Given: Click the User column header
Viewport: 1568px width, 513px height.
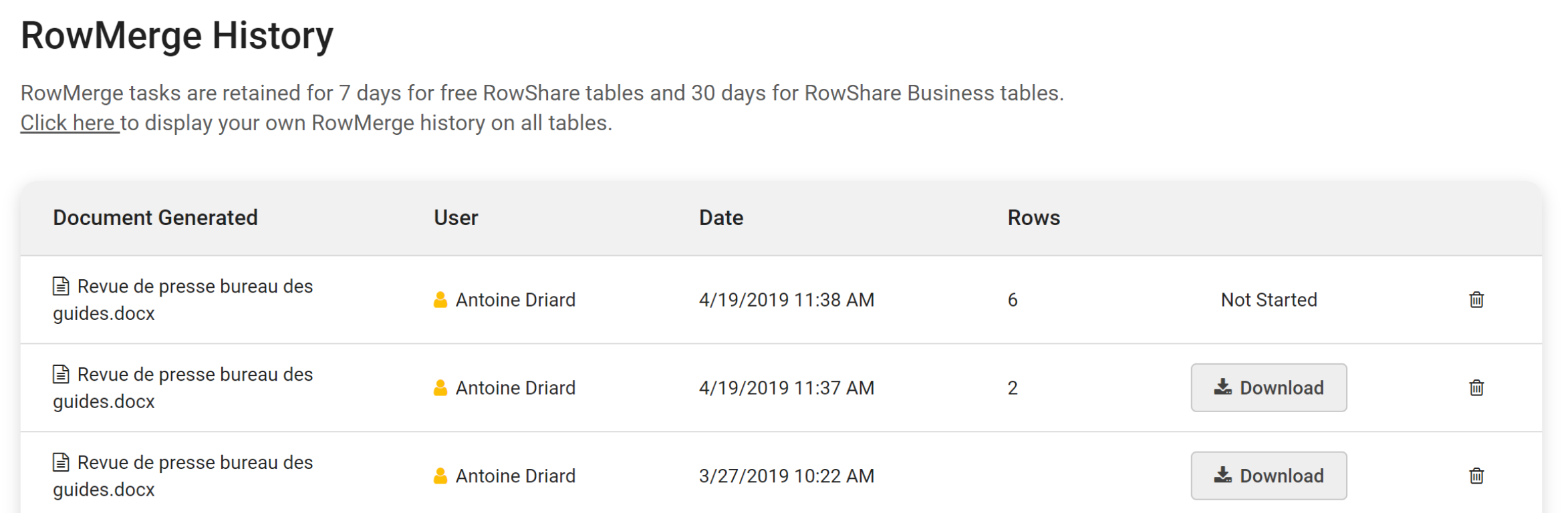Looking at the screenshot, I should tap(456, 218).
